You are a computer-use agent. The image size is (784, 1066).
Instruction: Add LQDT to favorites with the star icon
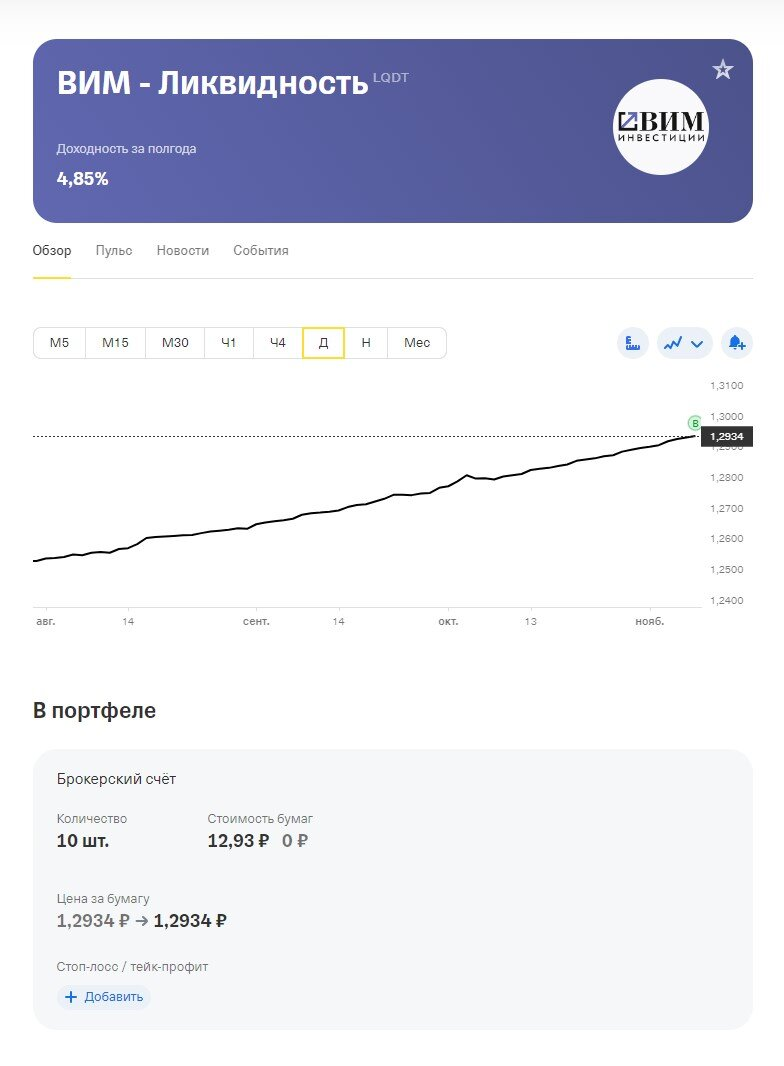(x=723, y=69)
